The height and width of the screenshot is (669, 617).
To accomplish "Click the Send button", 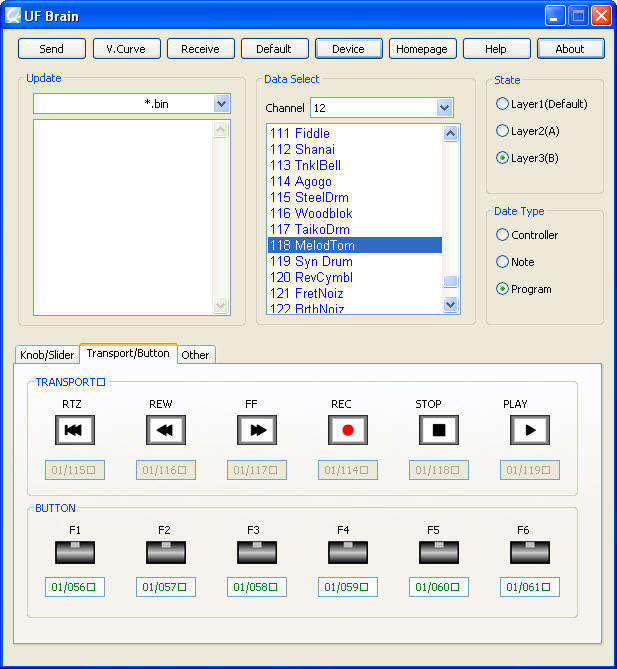I will 52,49.
